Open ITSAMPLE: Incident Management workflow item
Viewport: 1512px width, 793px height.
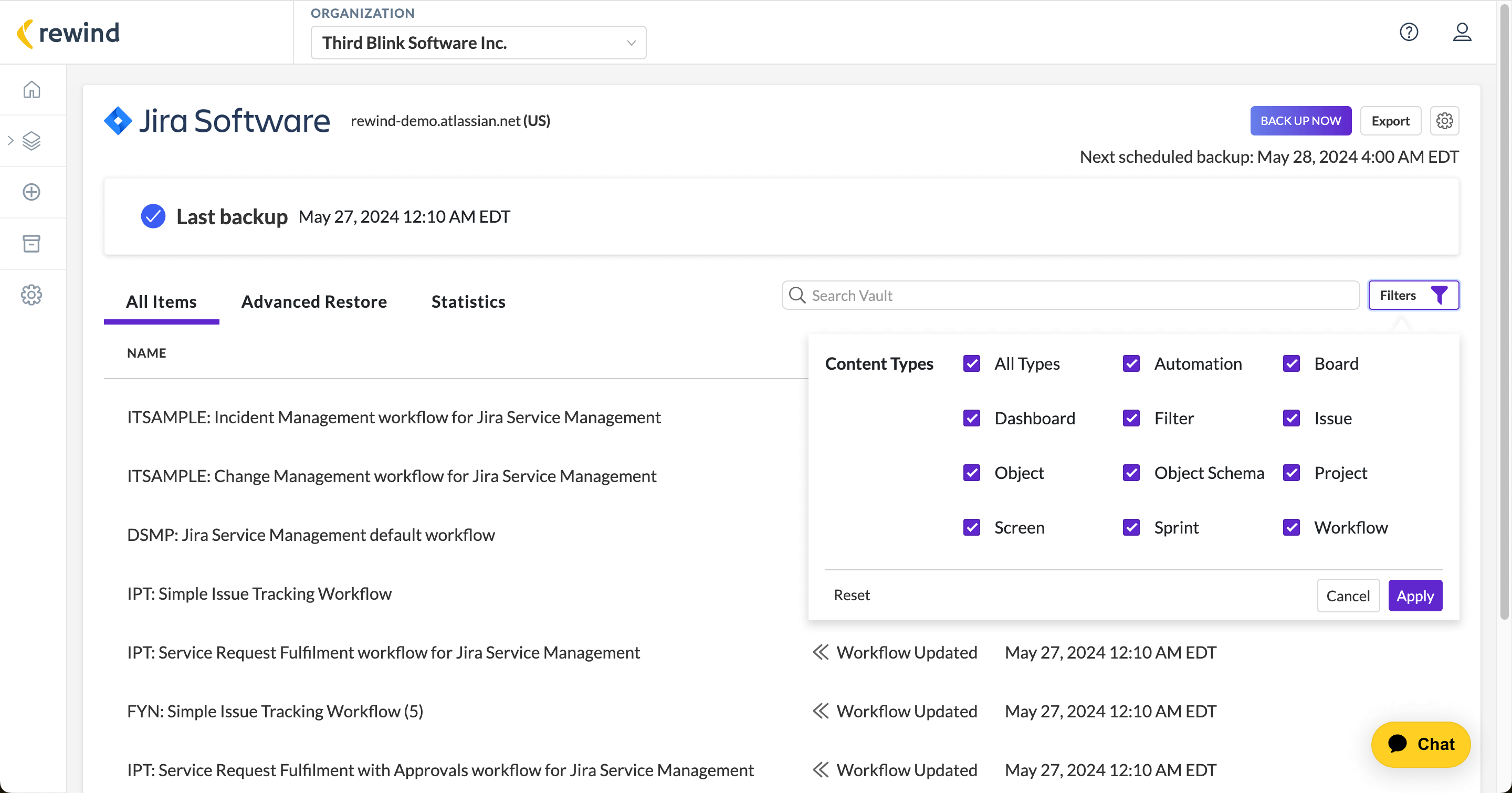394,418
